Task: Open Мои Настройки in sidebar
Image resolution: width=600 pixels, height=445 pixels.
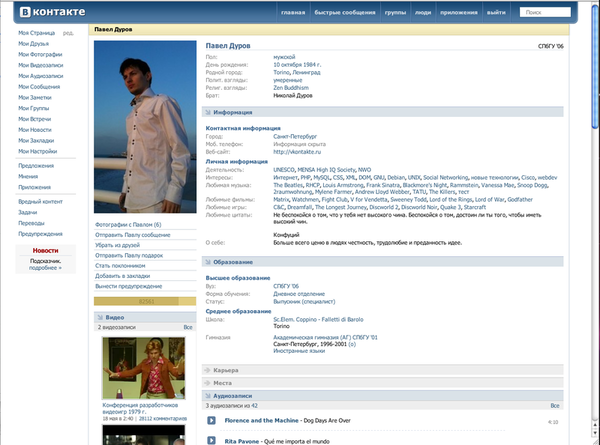Action: point(38,151)
